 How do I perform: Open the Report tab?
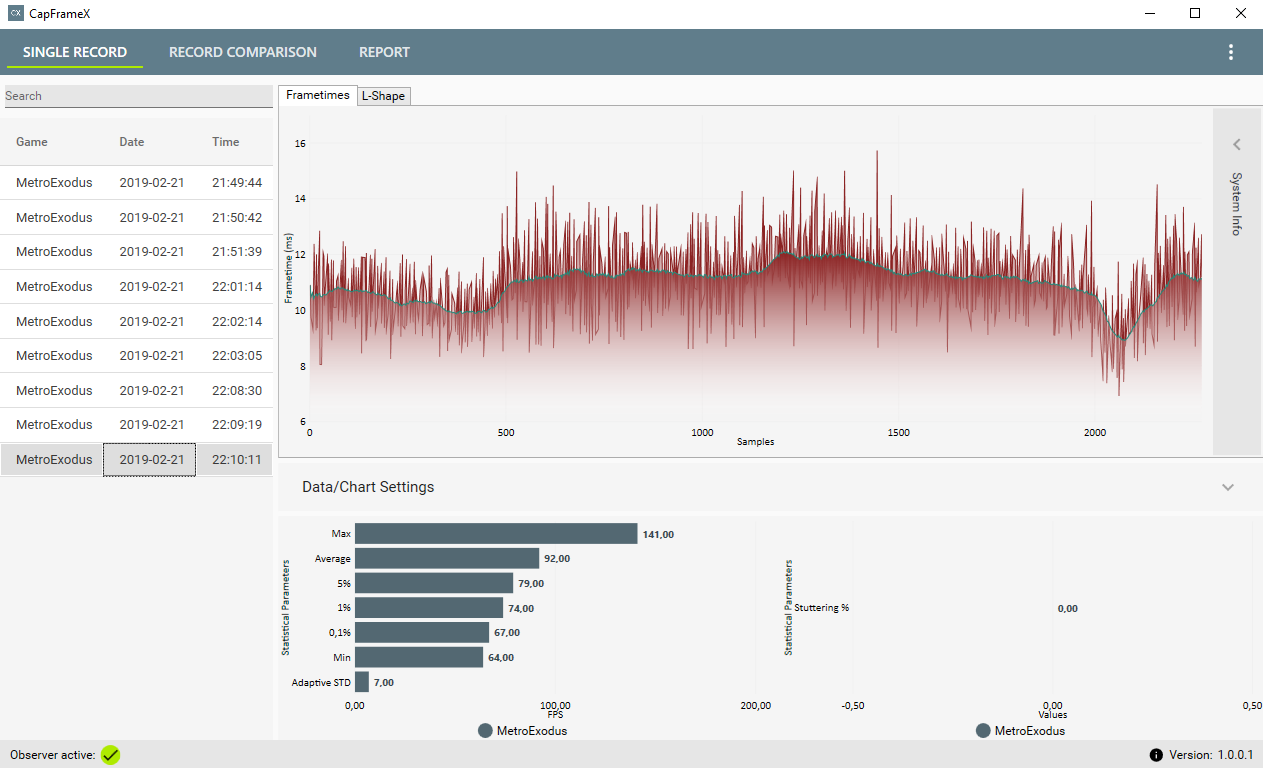pyautogui.click(x=384, y=52)
